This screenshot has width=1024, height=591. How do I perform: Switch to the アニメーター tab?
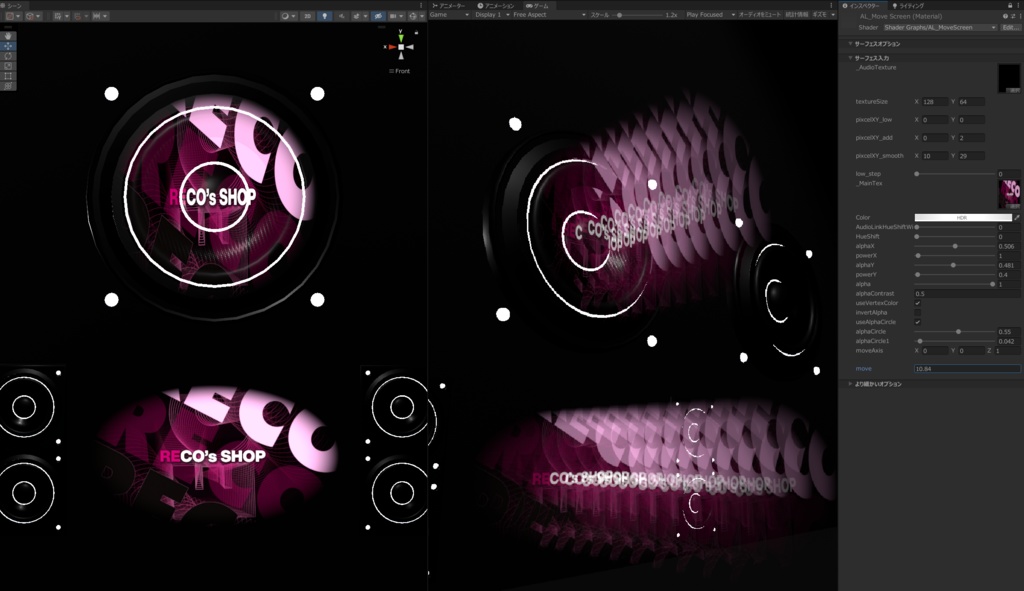point(449,5)
